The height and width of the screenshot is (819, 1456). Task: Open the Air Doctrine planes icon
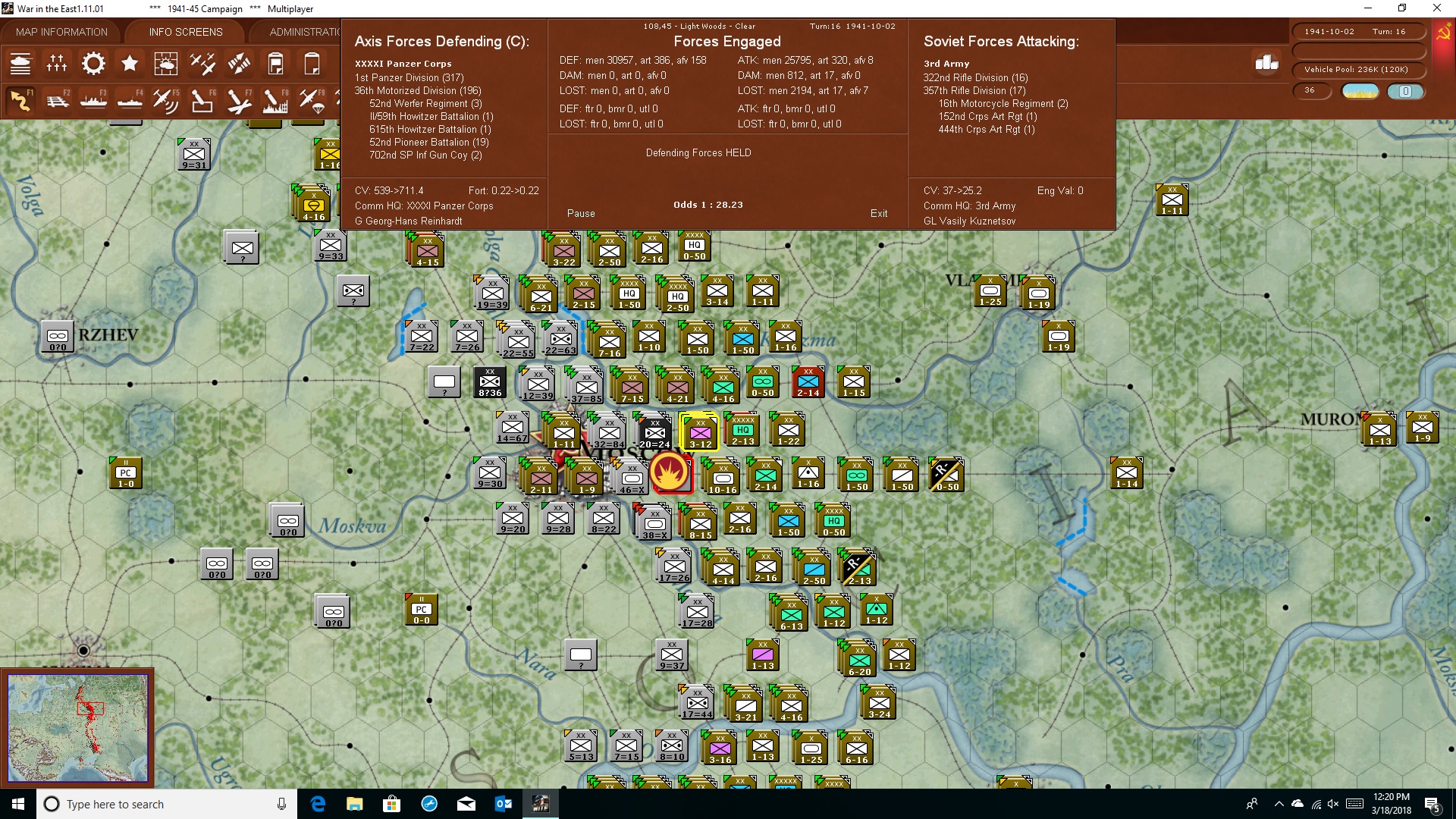[202, 64]
